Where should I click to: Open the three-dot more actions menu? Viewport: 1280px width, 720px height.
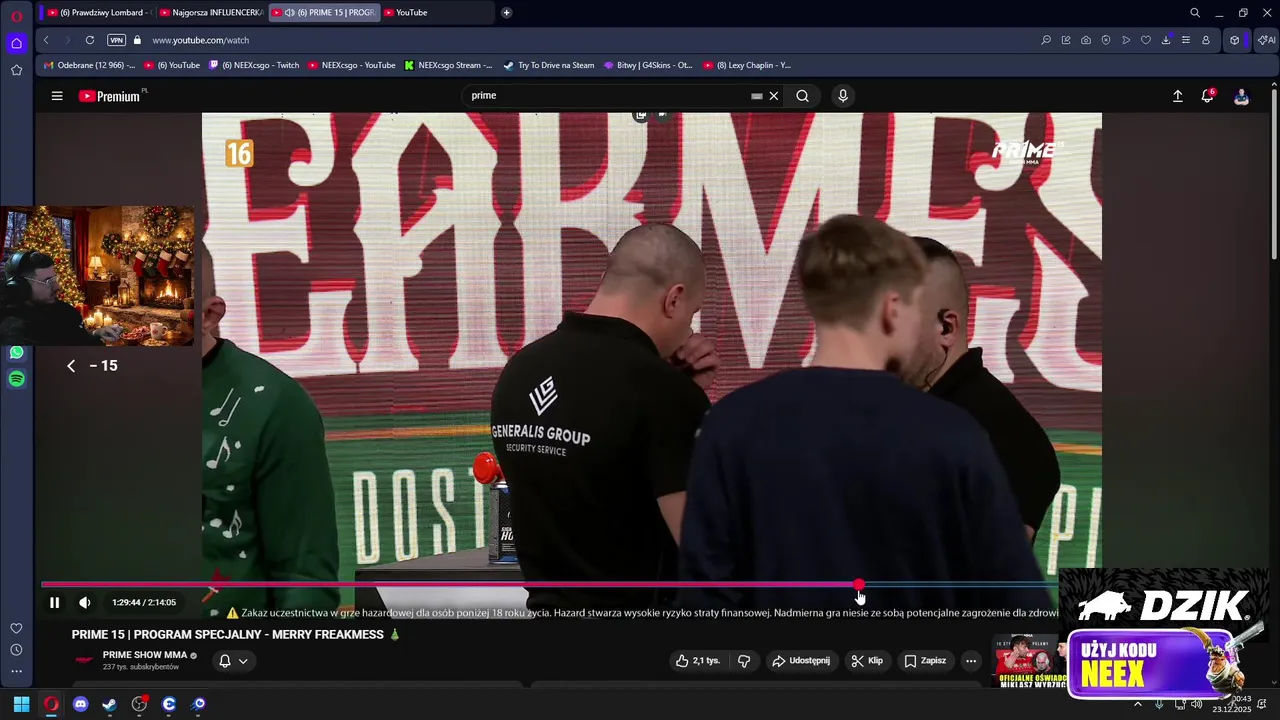971,661
